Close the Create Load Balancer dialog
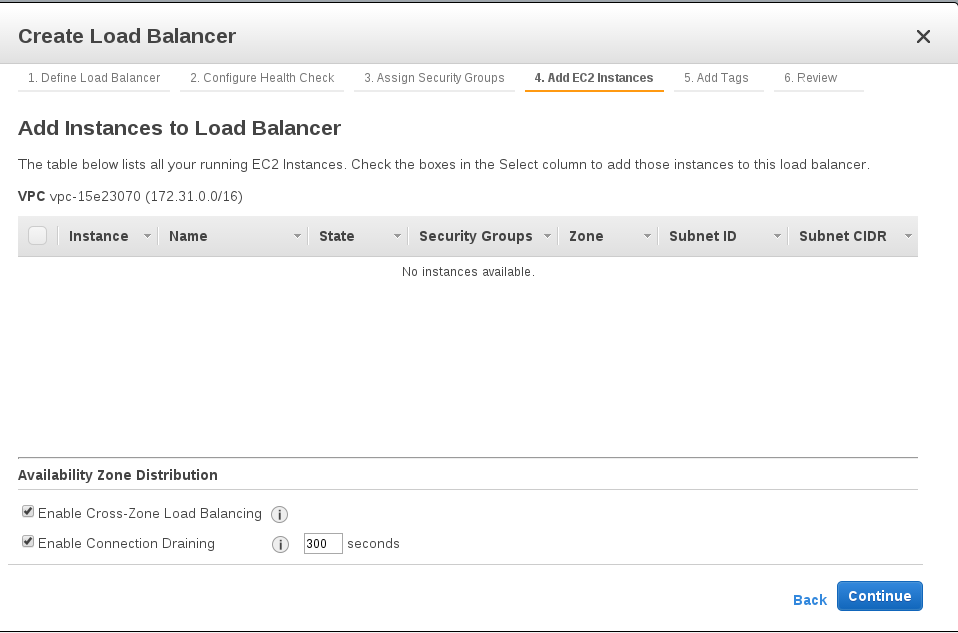The image size is (958, 633). [x=923, y=37]
